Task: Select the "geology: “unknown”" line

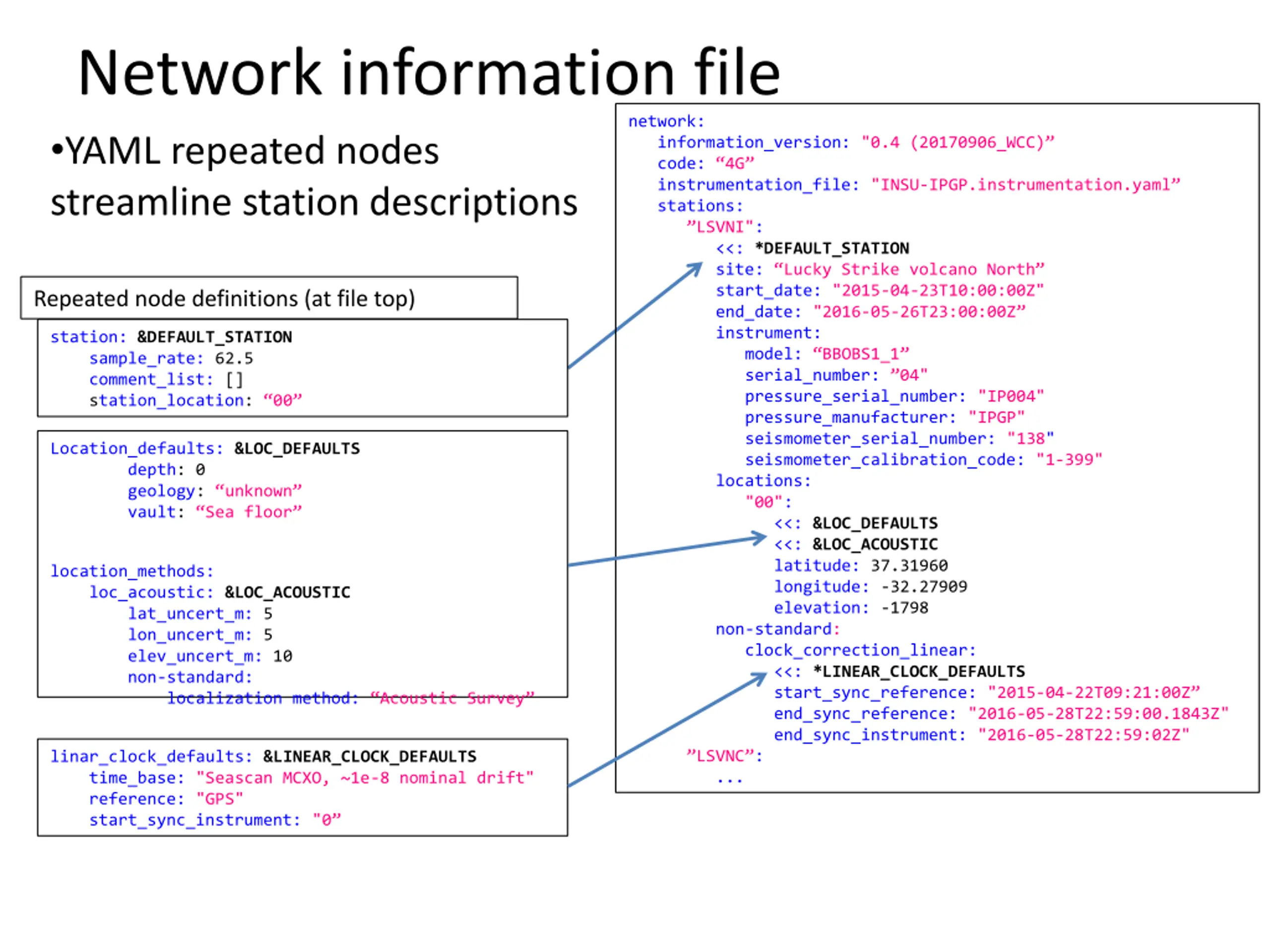Action: coord(215,491)
